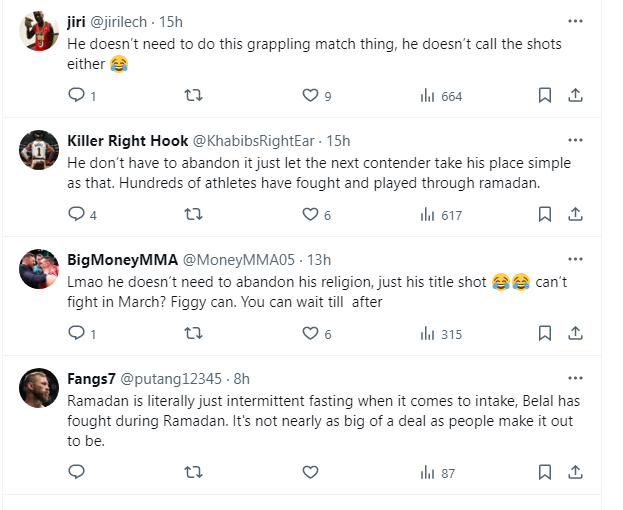Open more options on jiri's tweet
Viewport: 623px width, 510px height.
pyautogui.click(x=575, y=20)
